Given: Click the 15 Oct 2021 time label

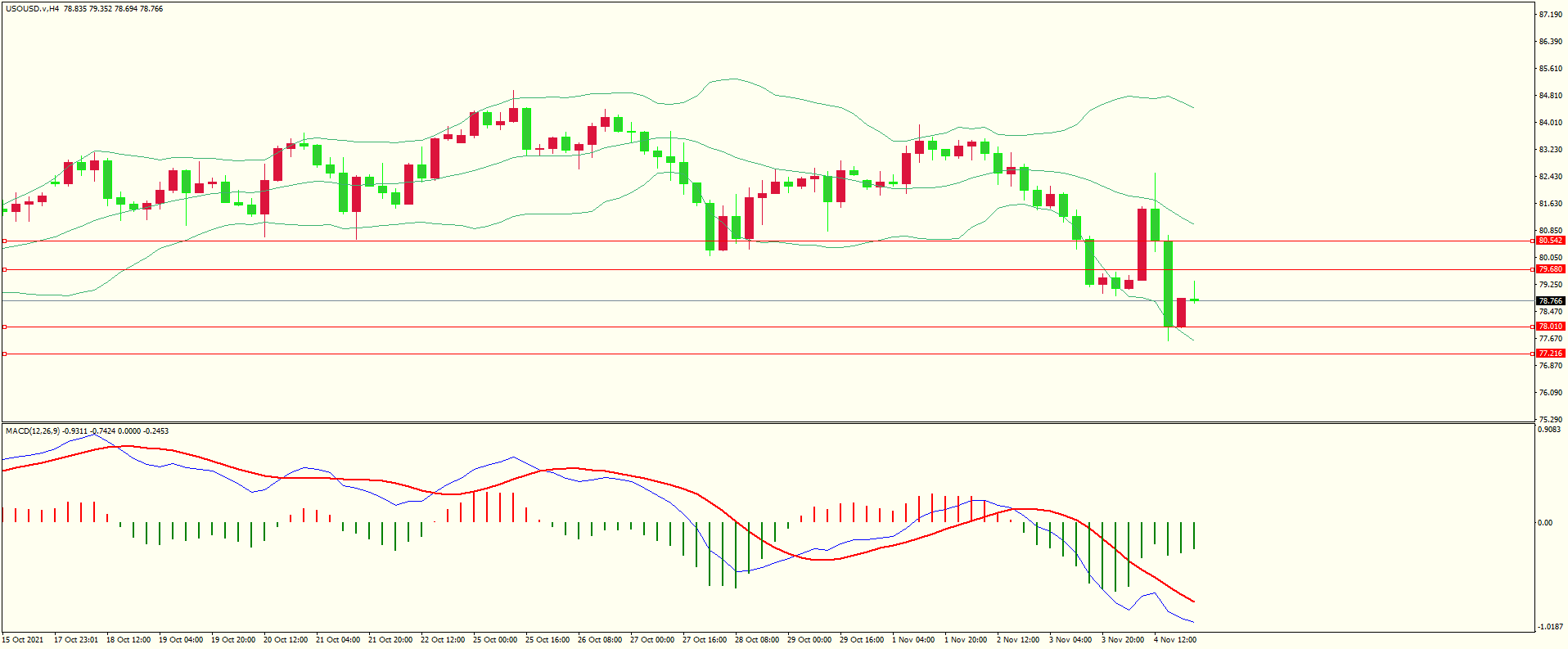Looking at the screenshot, I should (x=23, y=640).
